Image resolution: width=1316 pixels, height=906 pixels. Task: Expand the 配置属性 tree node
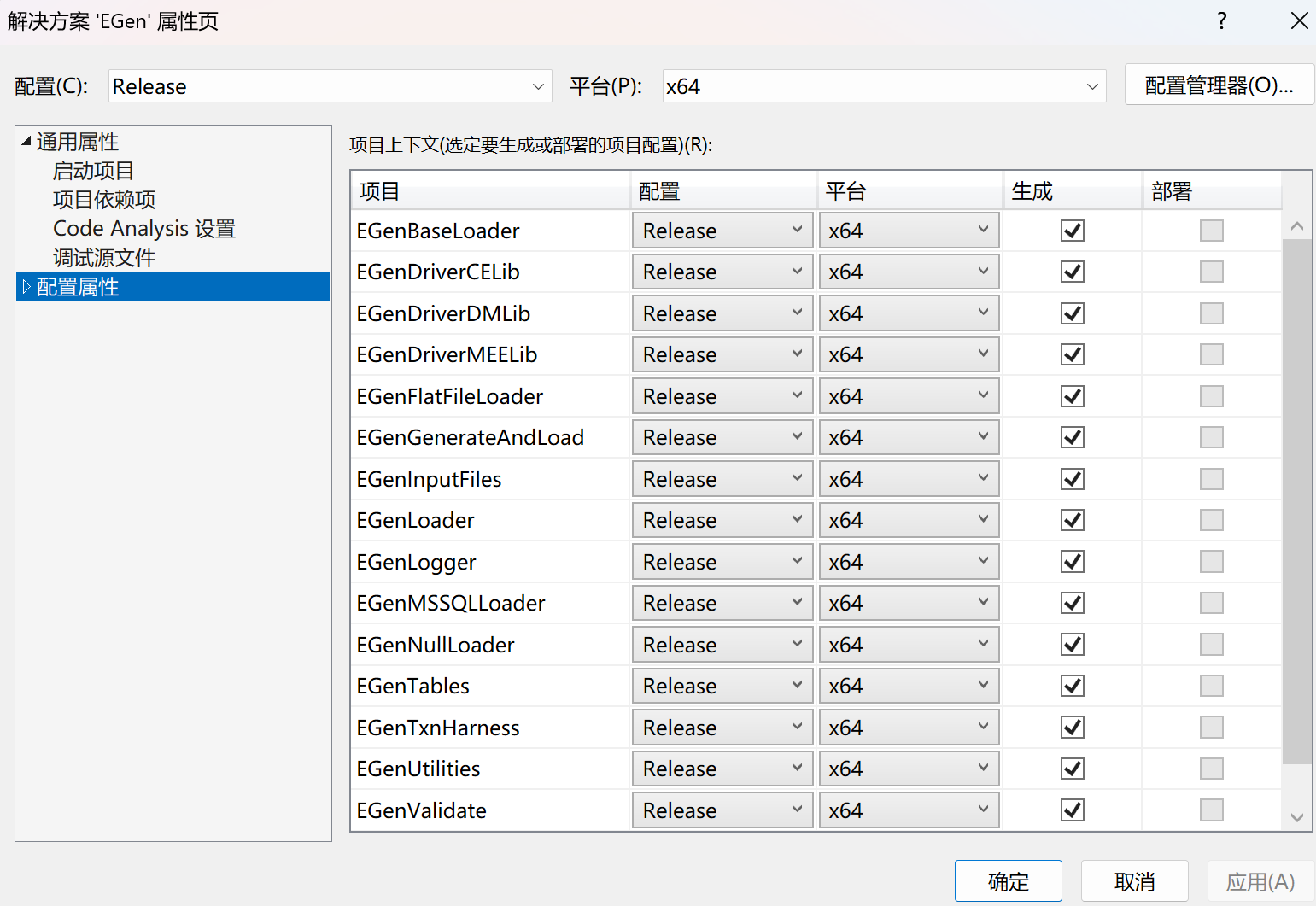pyautogui.click(x=26, y=286)
